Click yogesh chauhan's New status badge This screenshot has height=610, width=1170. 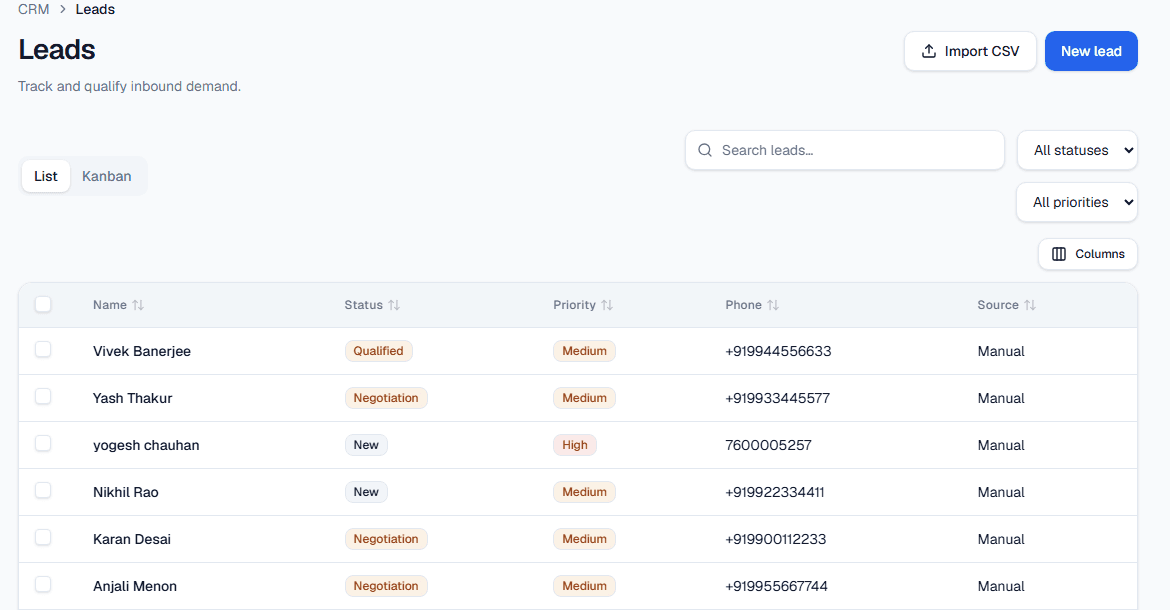tap(366, 445)
